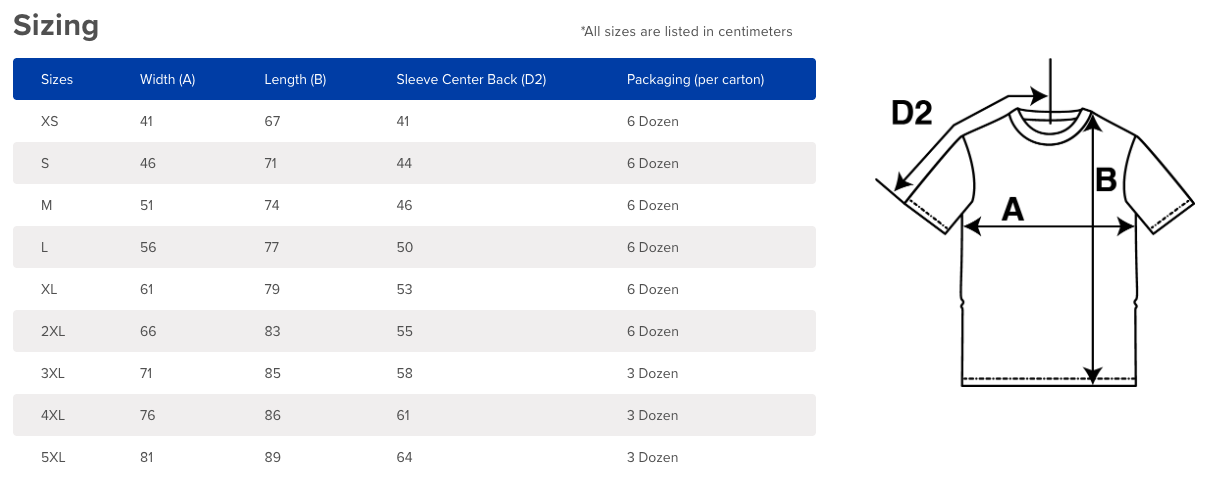This screenshot has width=1213, height=491.
Task: Click Sleeve Center Back (D2) header
Action: tap(471, 79)
